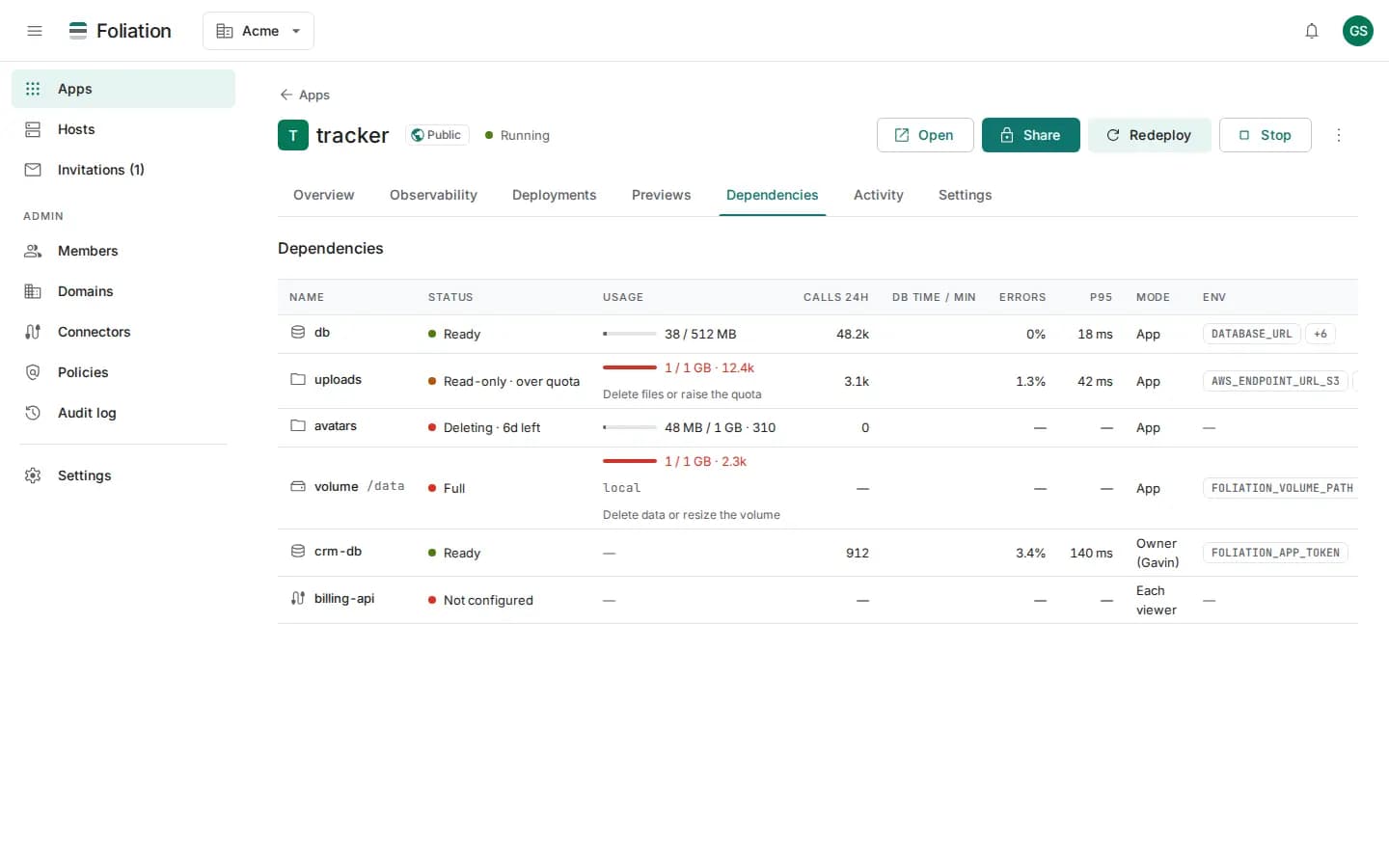Click the Connectors plug icon
Viewport: 1389px width, 868px height.
coord(33,332)
